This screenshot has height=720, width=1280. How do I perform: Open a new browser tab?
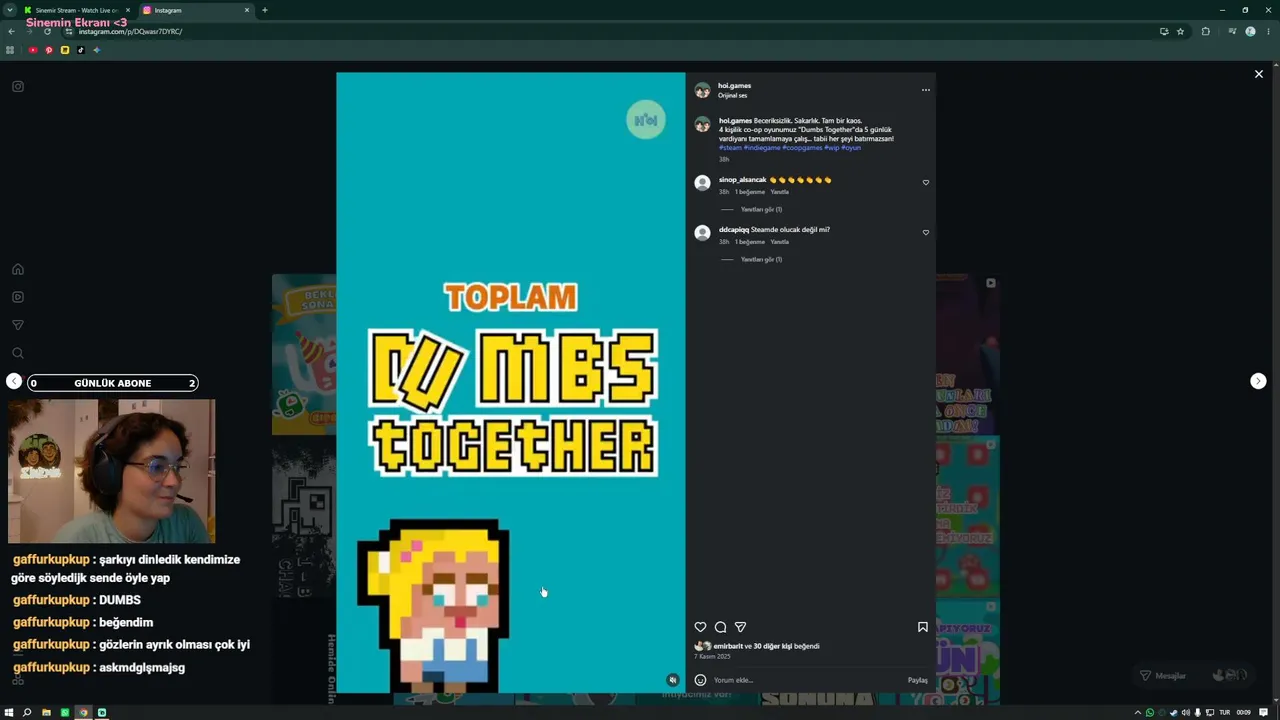click(265, 10)
